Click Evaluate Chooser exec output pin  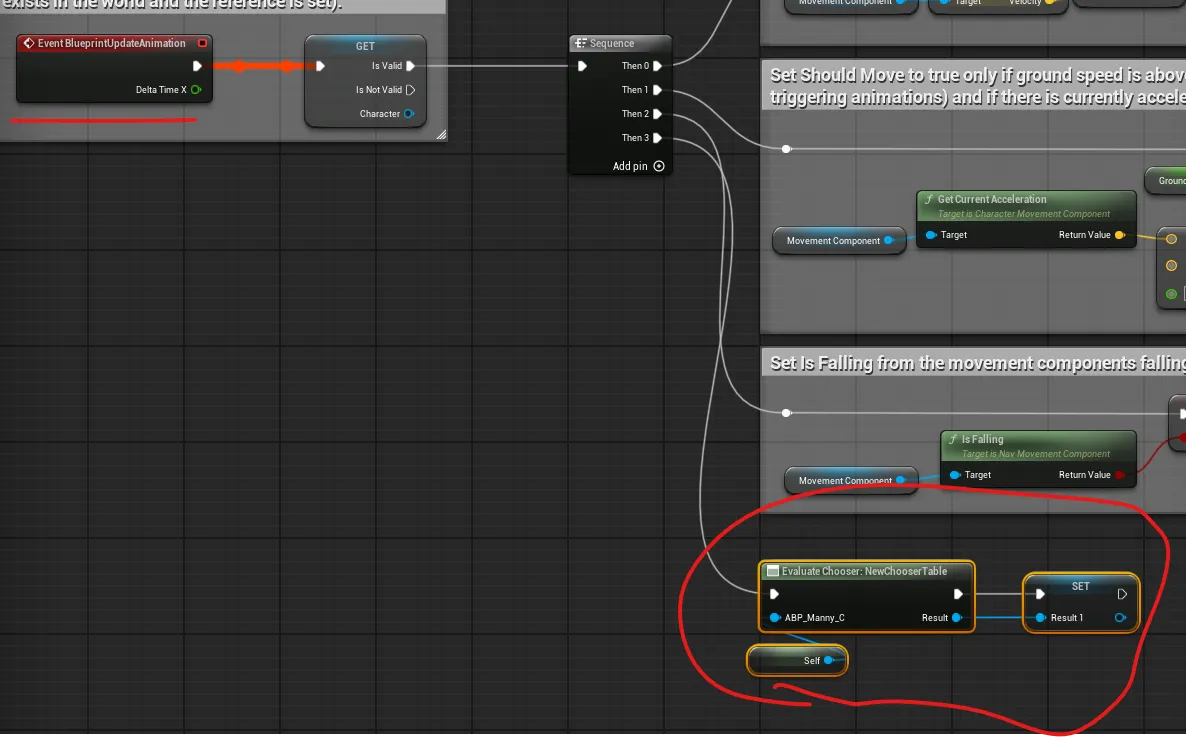pos(958,594)
